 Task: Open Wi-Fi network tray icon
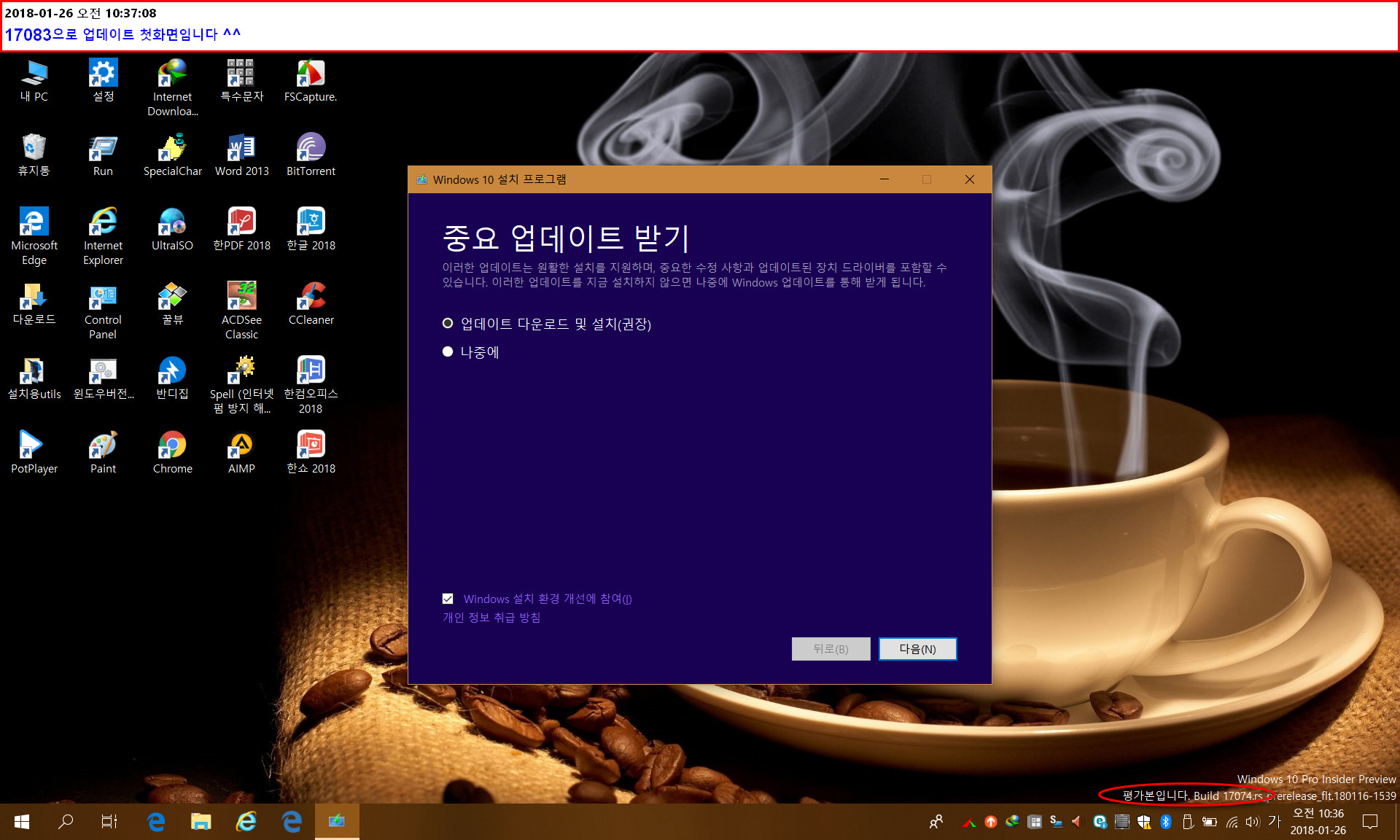coord(1232,822)
